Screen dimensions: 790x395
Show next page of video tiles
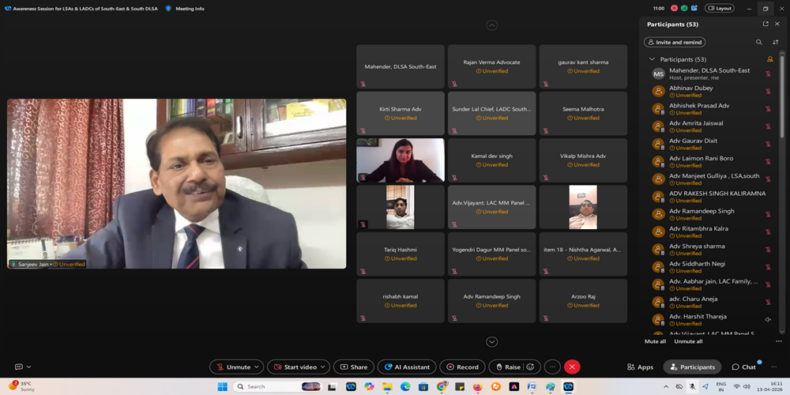[x=492, y=342]
